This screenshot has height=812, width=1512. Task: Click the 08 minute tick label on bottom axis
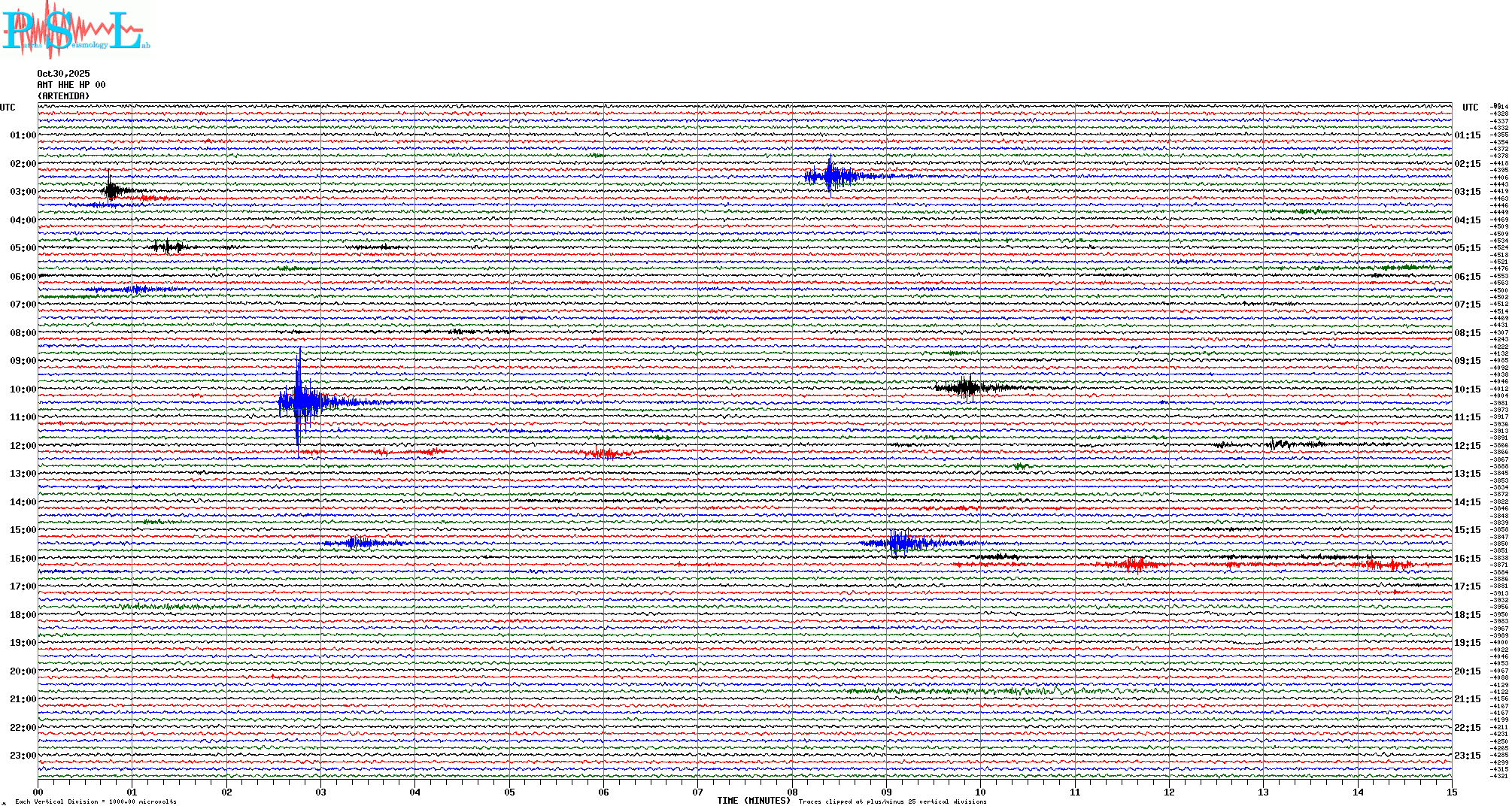pyautogui.click(x=792, y=792)
